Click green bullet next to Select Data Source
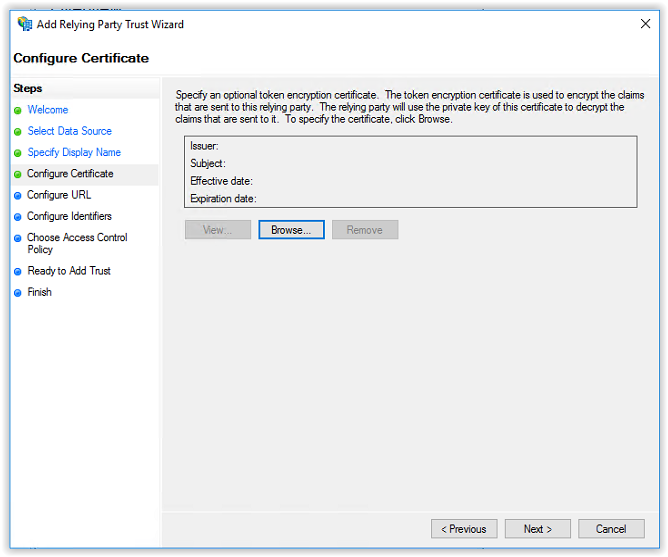Viewport: 668px width, 557px height. coord(17,132)
